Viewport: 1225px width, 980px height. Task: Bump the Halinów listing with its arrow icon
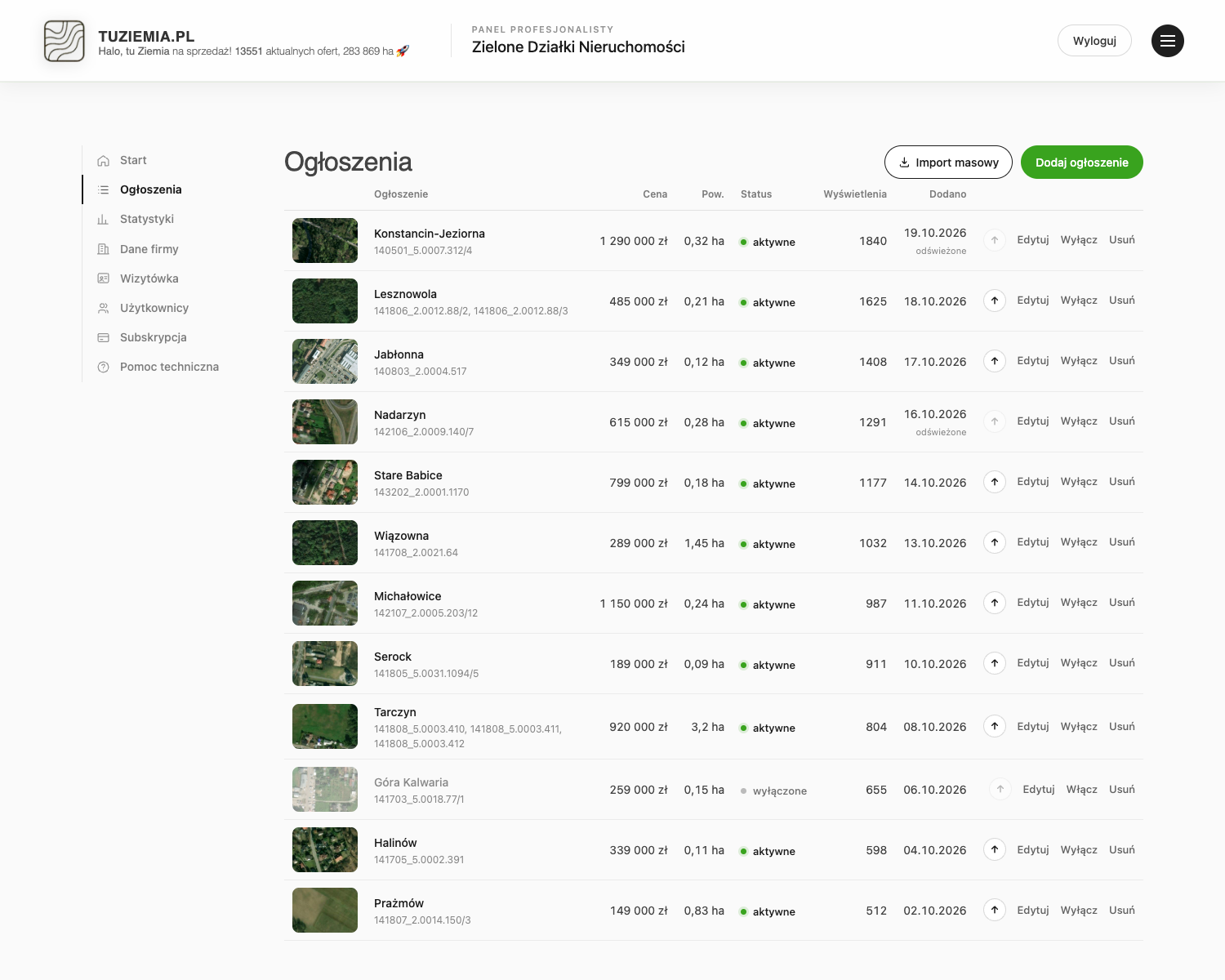click(995, 849)
